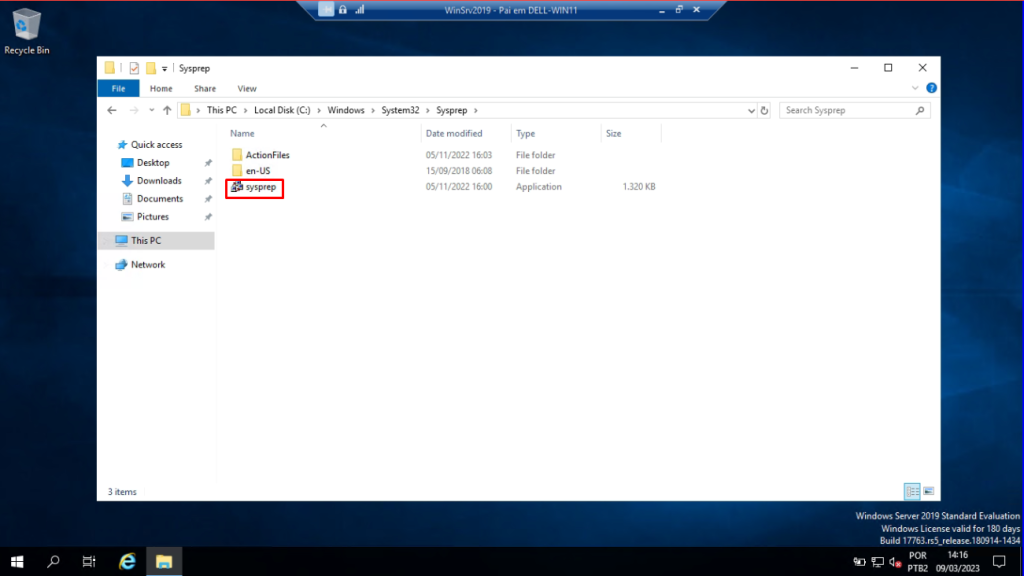
Task: Switch to details view layout
Action: coord(912,491)
